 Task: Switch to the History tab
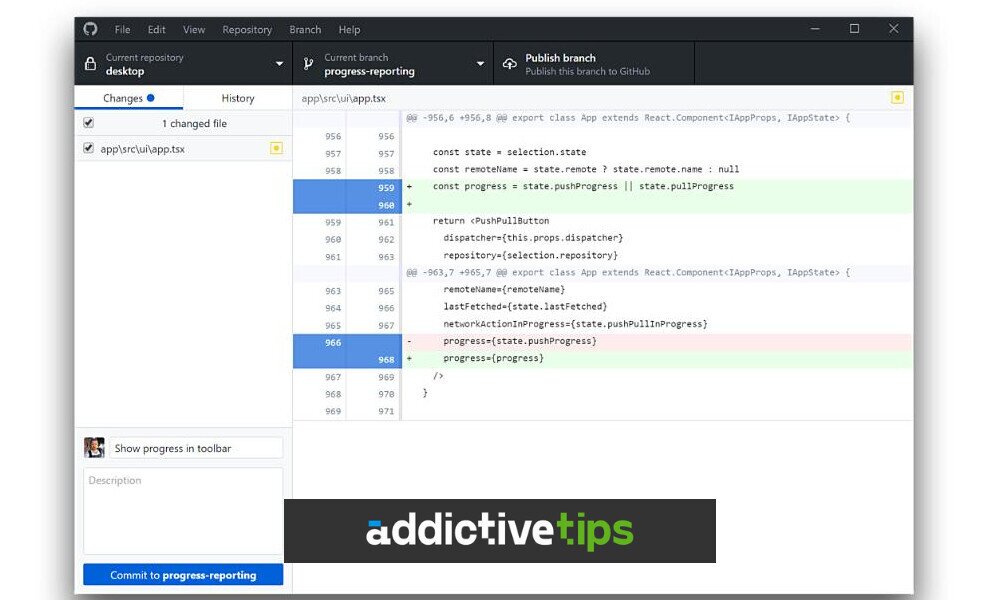coord(238,98)
